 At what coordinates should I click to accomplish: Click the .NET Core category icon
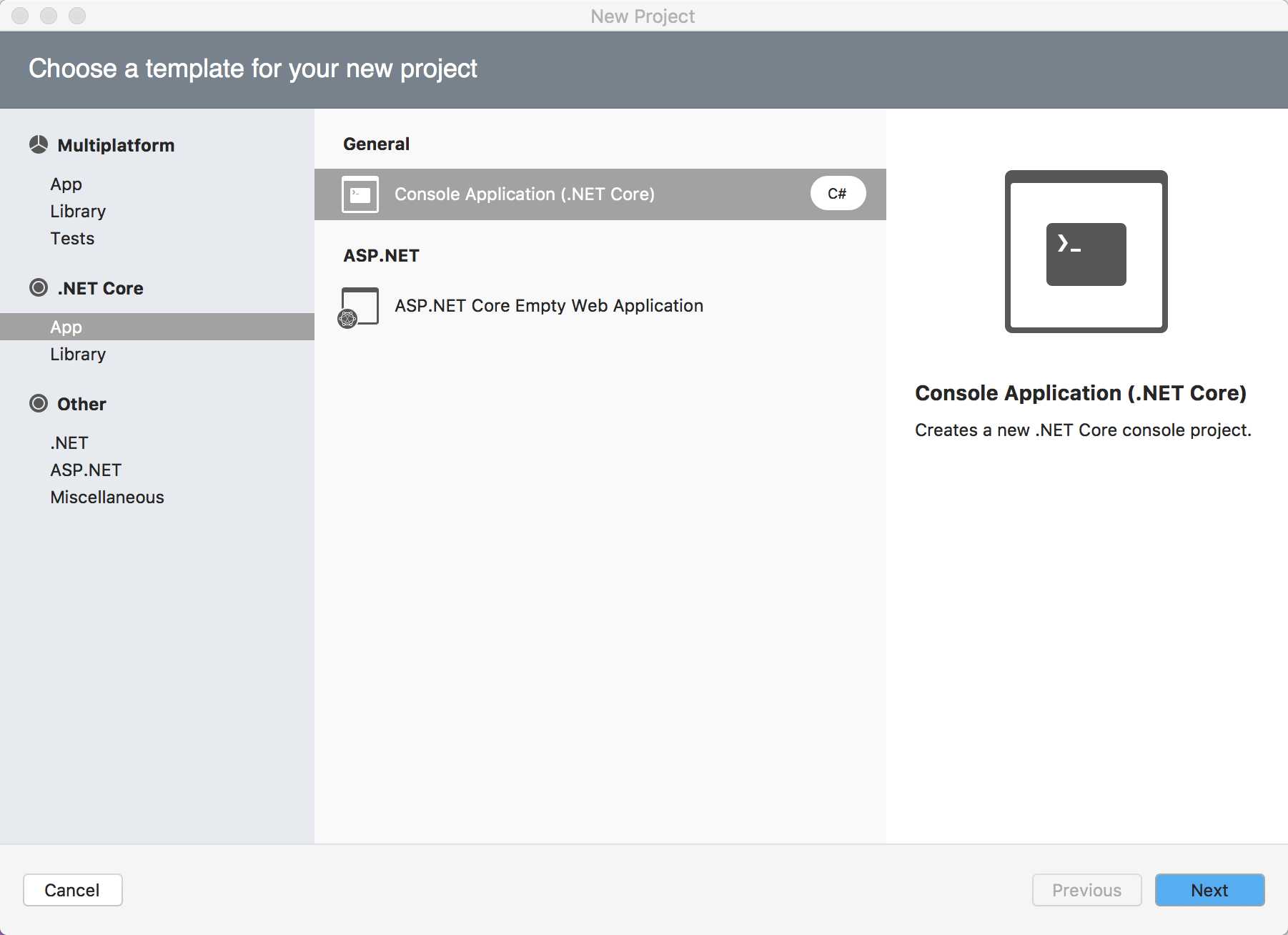pos(39,288)
